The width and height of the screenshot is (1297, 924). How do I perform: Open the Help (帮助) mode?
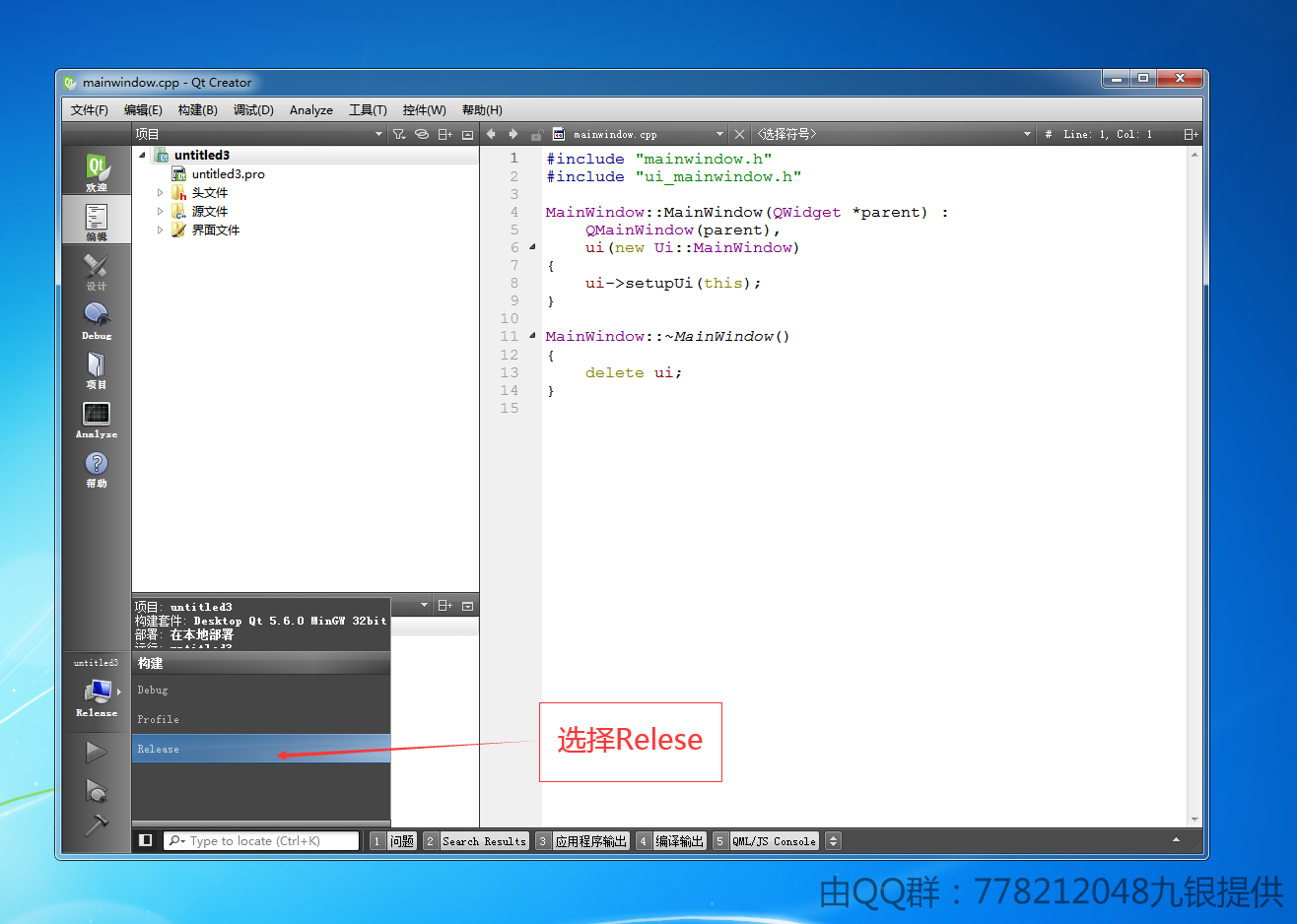(x=97, y=467)
